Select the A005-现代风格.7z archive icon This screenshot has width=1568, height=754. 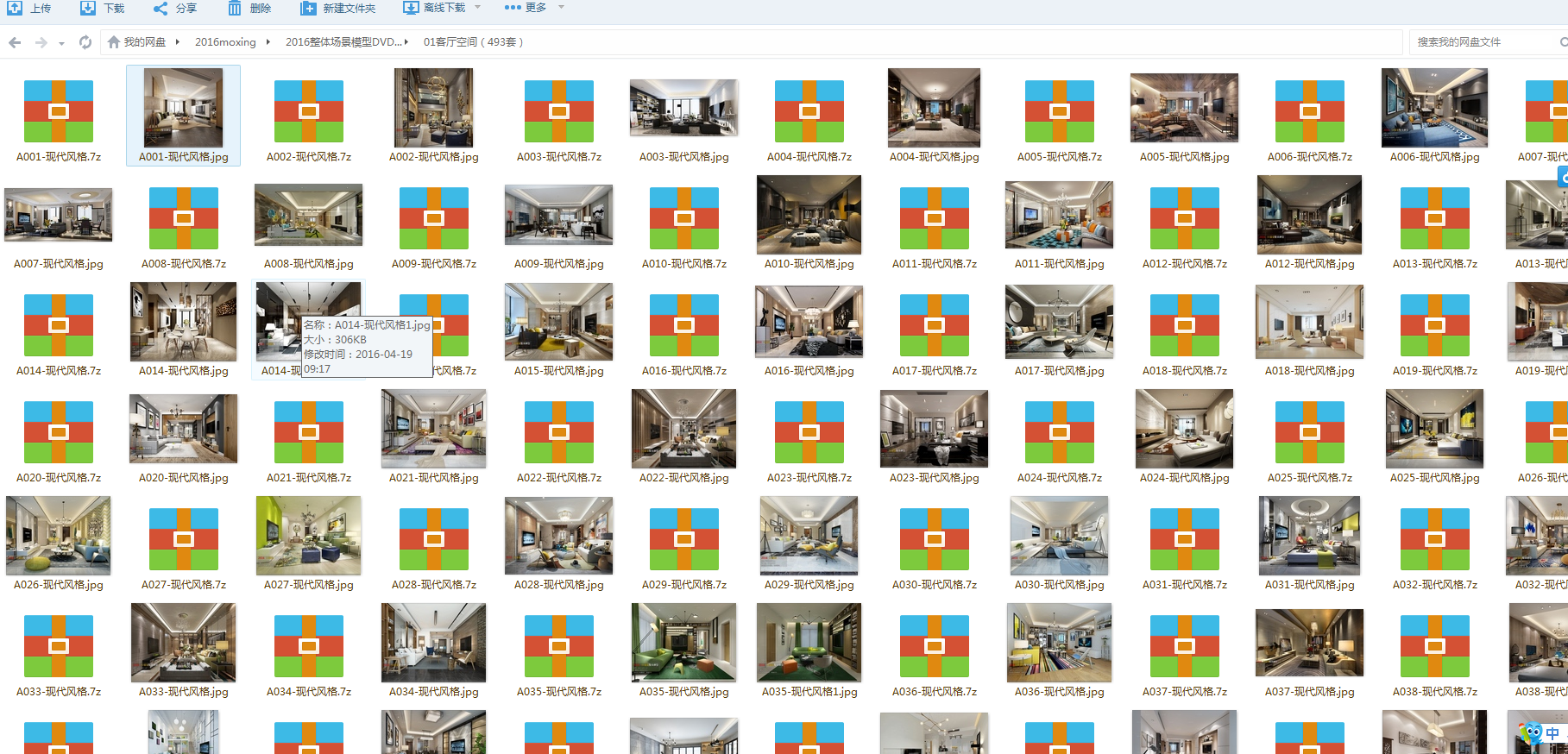coord(1060,111)
